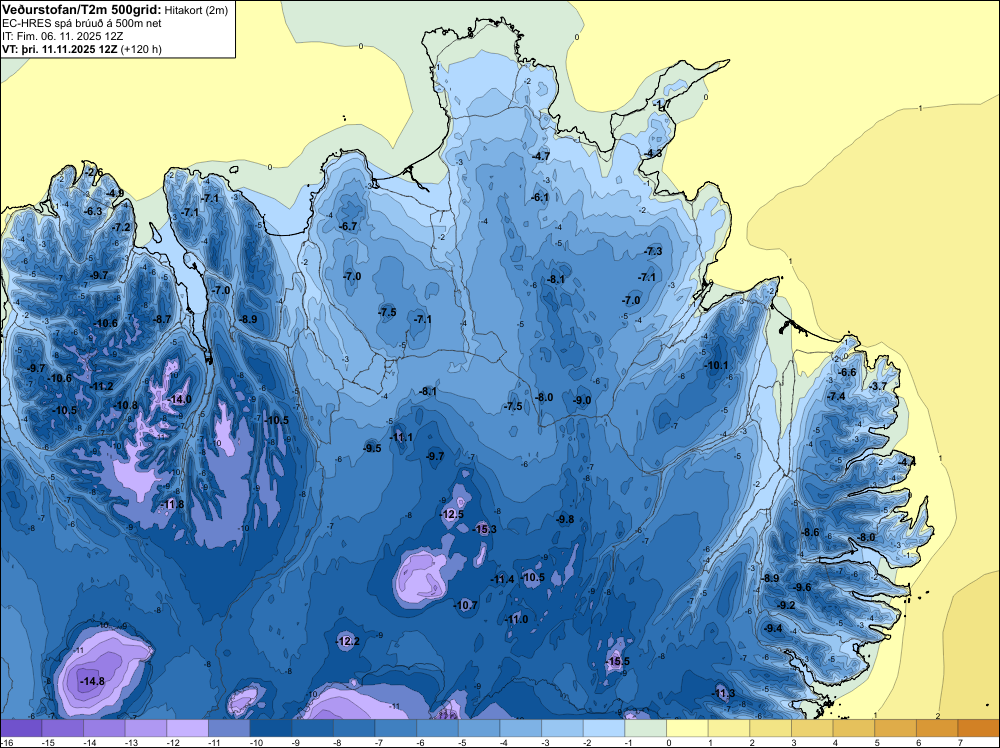Click the legend swatch between -1 and 0
Screen dimensions: 1000x748
(645, 728)
